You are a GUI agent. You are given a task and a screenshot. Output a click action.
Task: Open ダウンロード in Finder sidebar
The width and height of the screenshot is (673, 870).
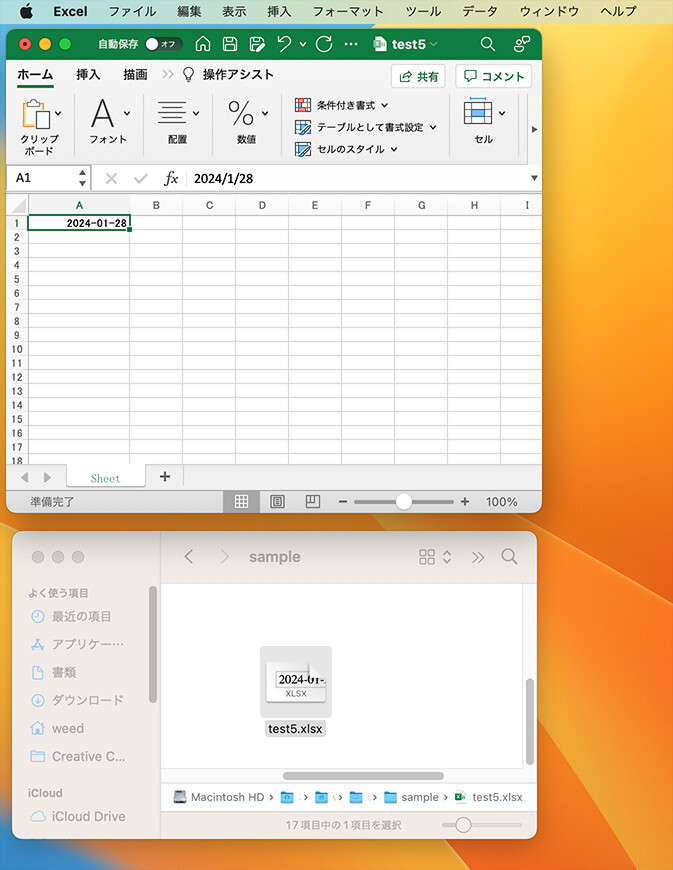(x=77, y=700)
